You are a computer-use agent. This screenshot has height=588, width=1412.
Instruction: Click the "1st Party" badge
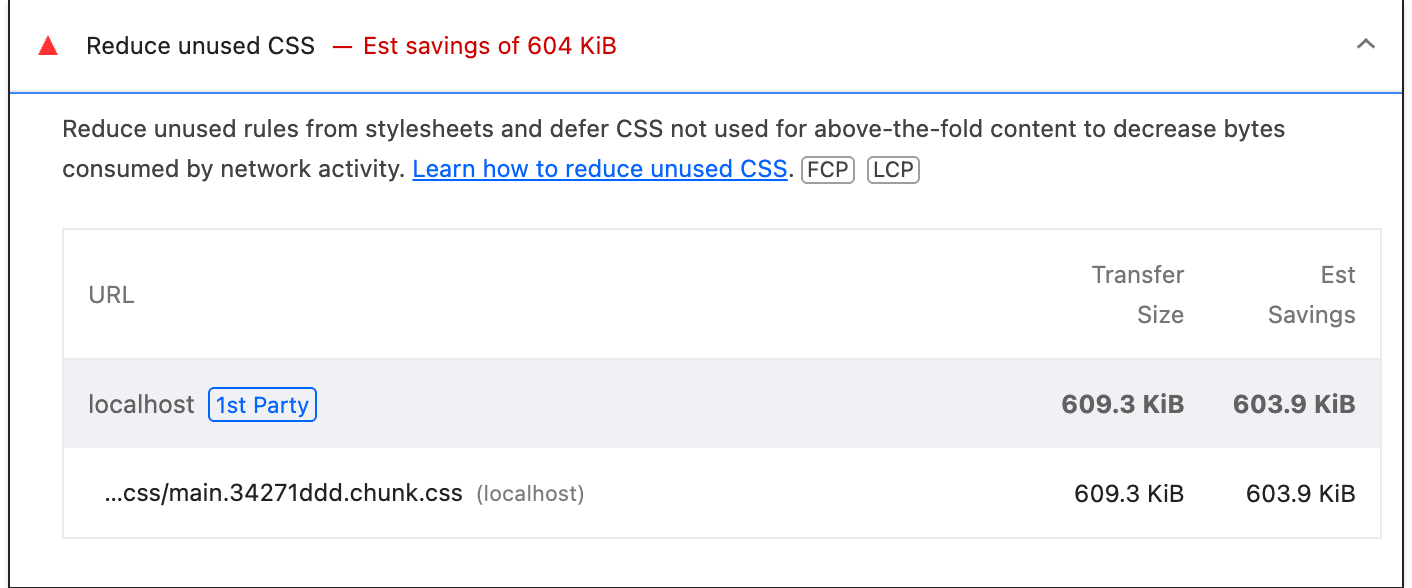click(262, 405)
